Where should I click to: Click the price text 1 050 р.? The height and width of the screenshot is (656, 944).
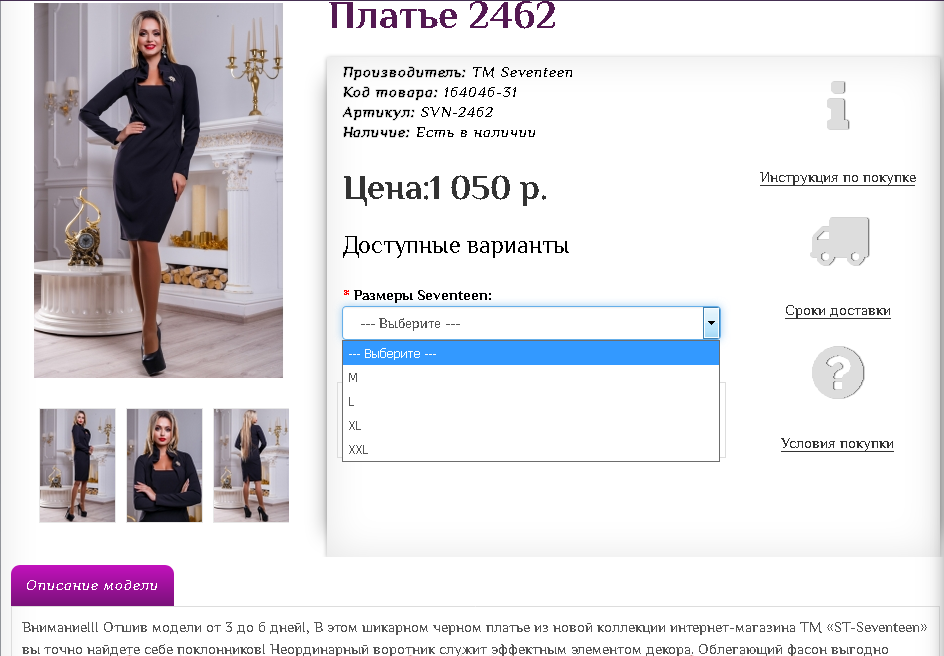pyautogui.click(x=488, y=188)
